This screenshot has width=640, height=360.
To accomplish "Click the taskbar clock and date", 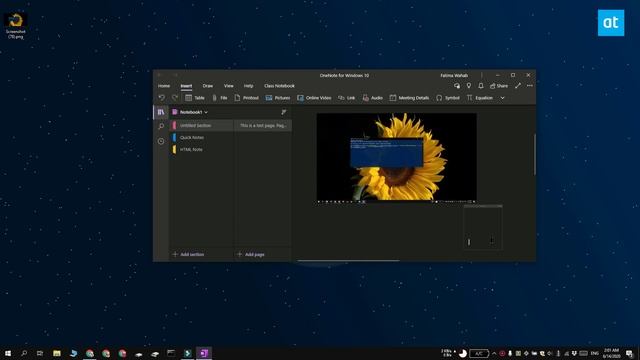I will click(x=611, y=353).
